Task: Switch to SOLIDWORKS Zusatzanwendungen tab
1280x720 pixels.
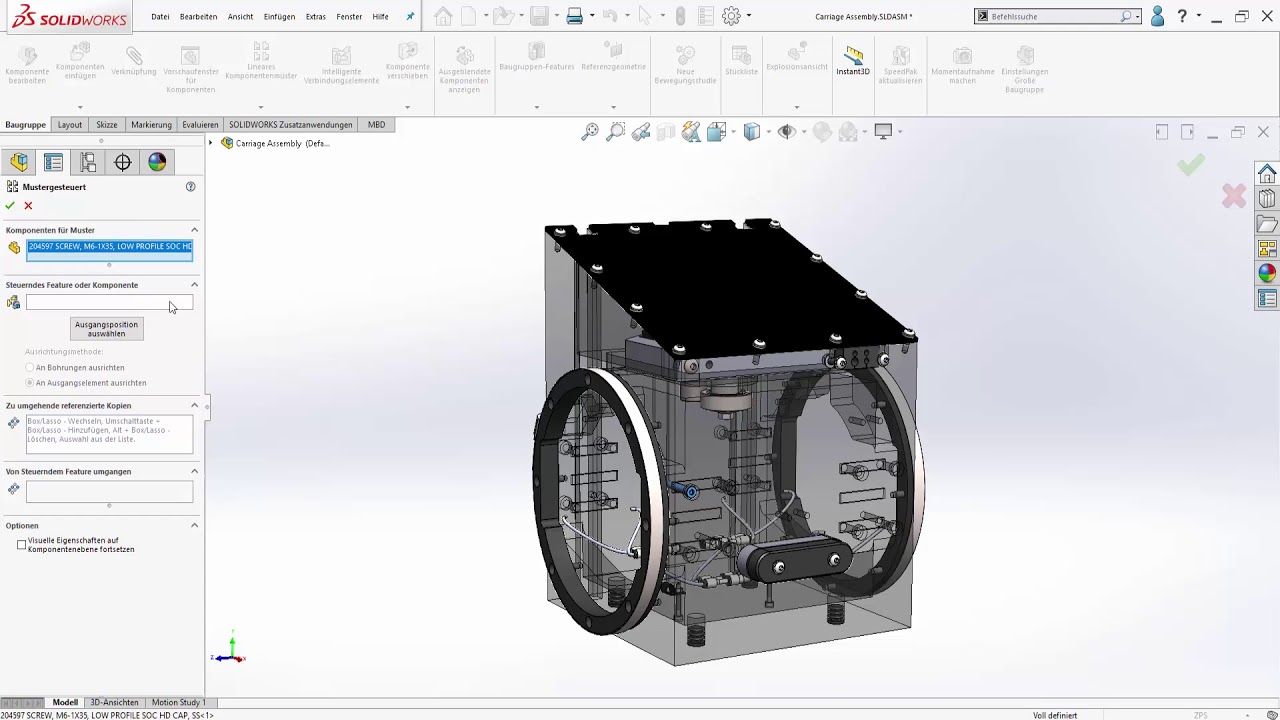Action: click(290, 125)
